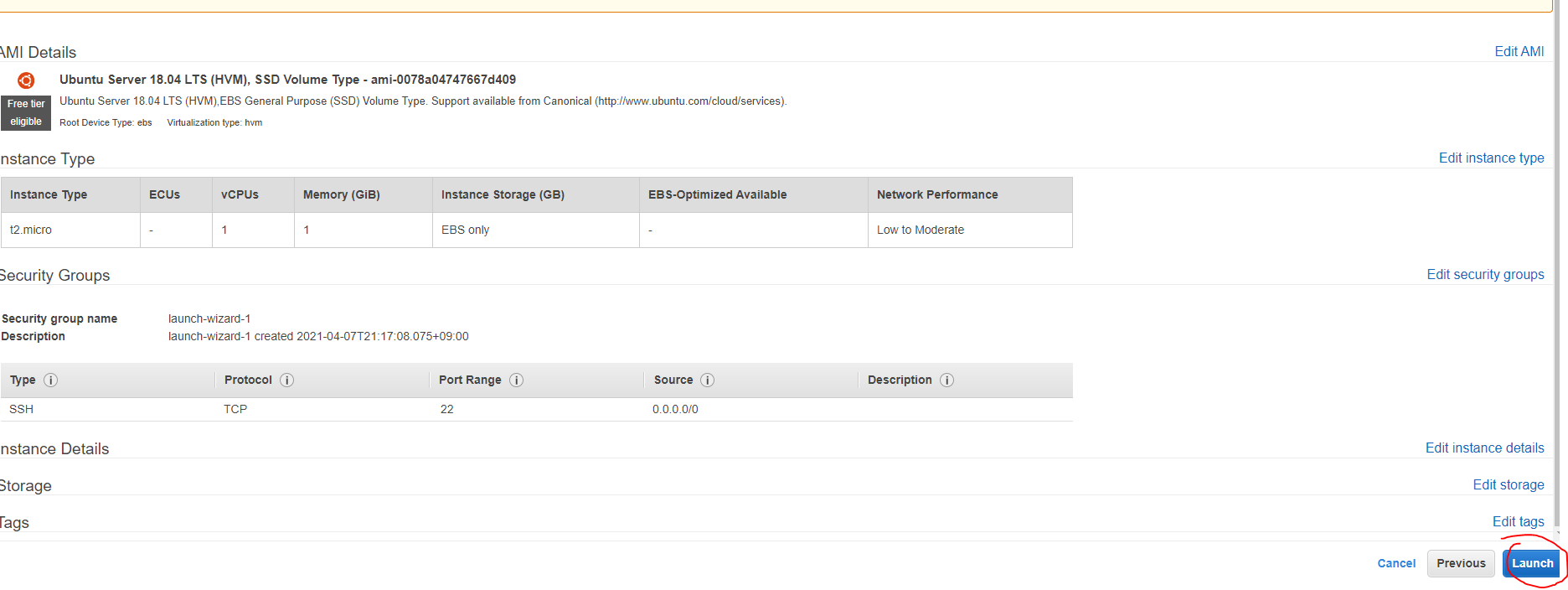1568x590 pixels.
Task: Click the Memory (GiB) column header
Action: [x=364, y=194]
